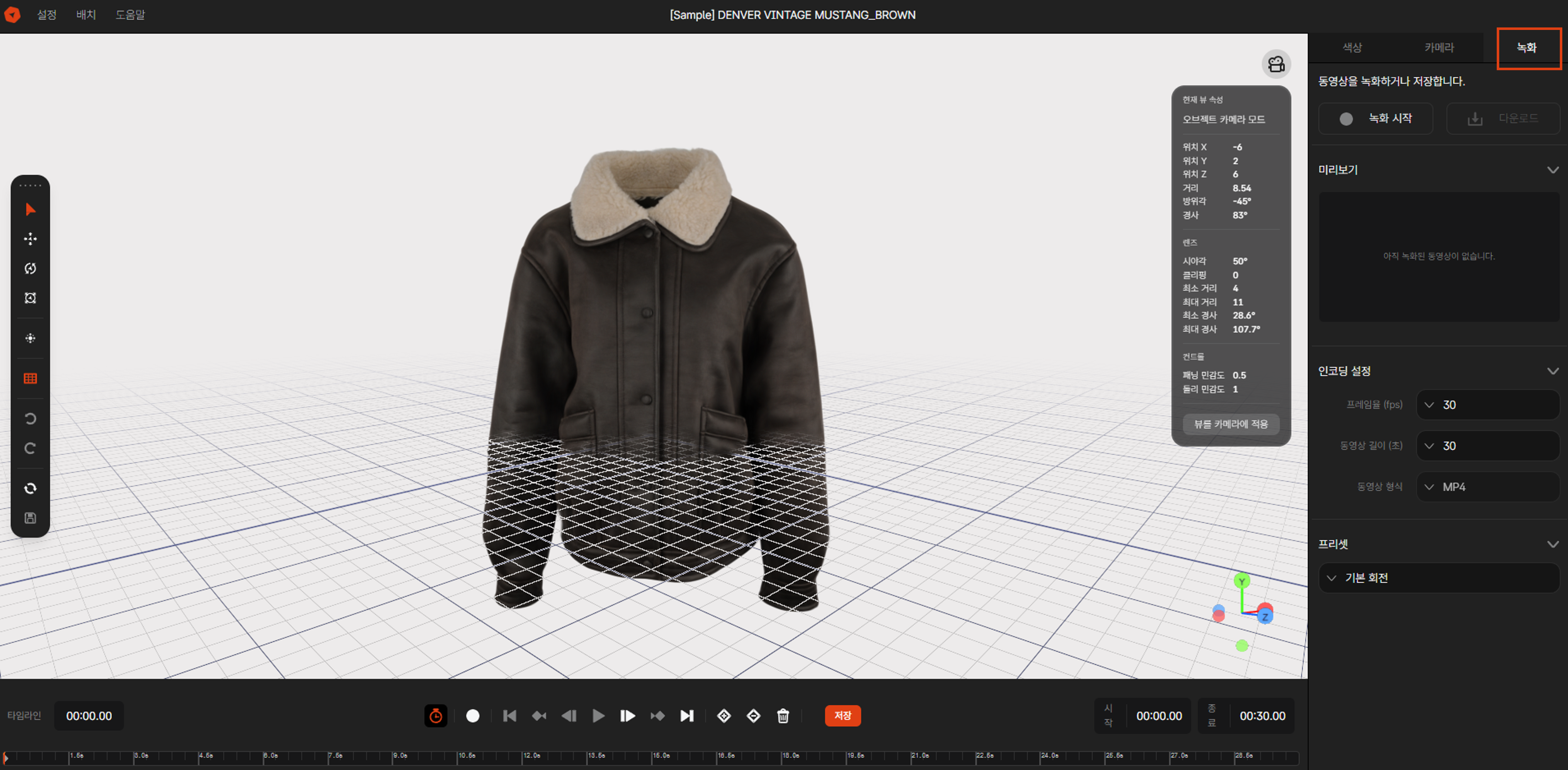Open the camera view icon above the jacket

1276,64
